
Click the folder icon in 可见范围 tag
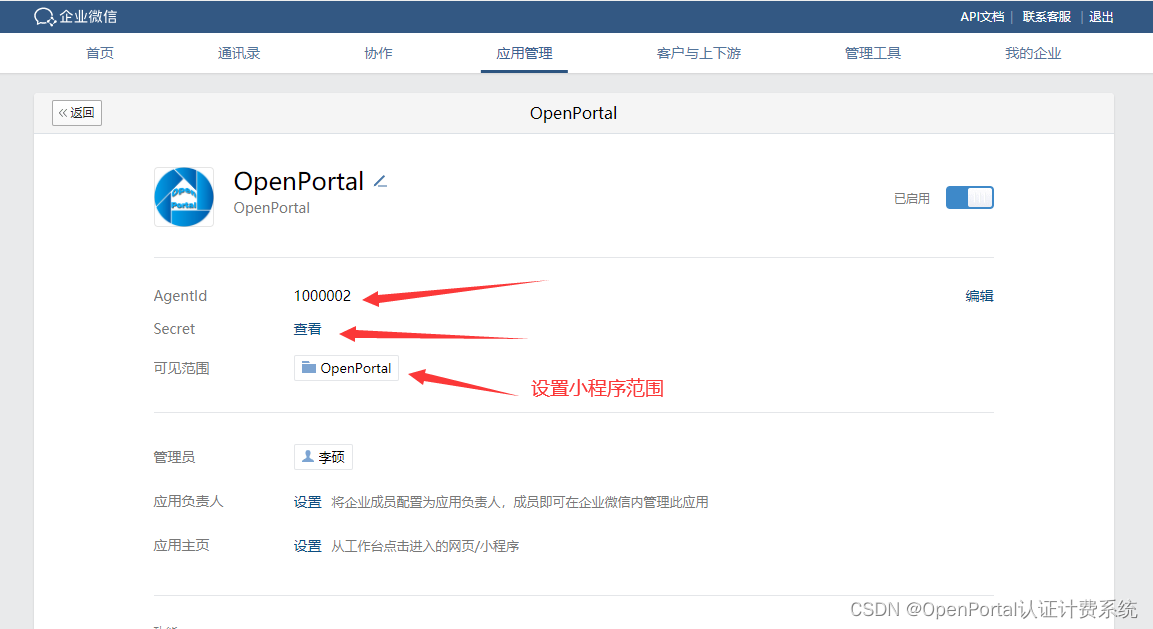click(x=309, y=367)
